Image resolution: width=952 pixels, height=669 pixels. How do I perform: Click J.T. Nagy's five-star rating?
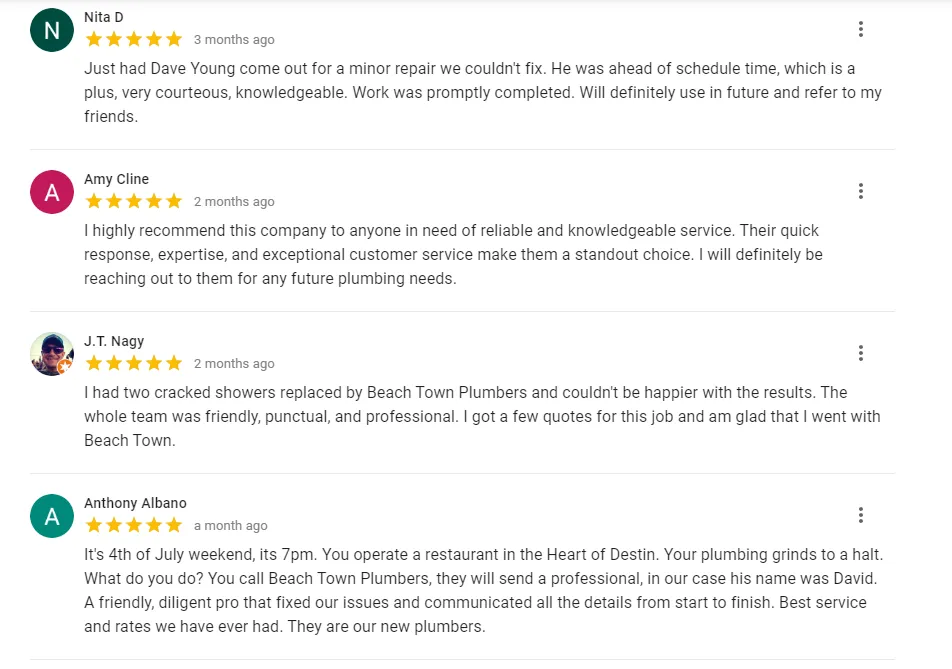[x=134, y=363]
